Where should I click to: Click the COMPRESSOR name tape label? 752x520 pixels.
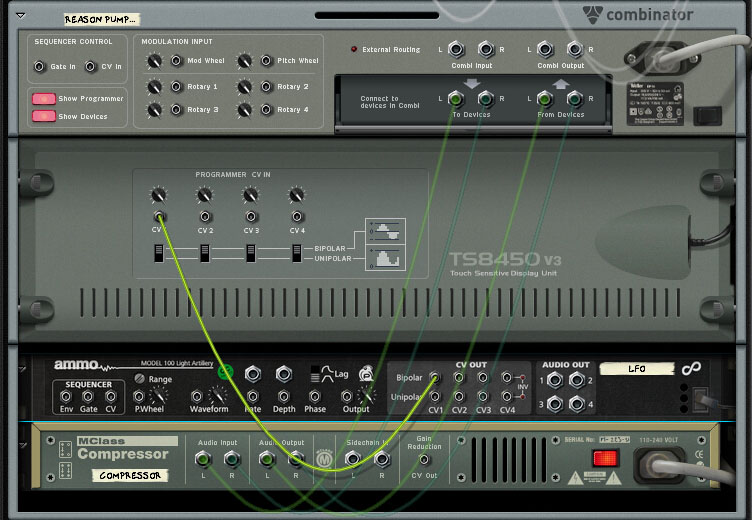130,475
